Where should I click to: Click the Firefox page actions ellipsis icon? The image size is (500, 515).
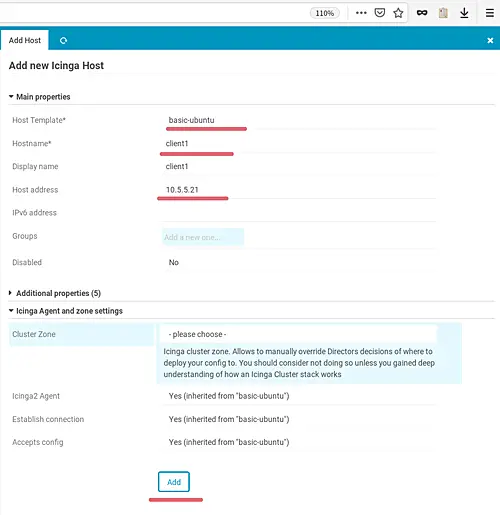tap(361, 13)
